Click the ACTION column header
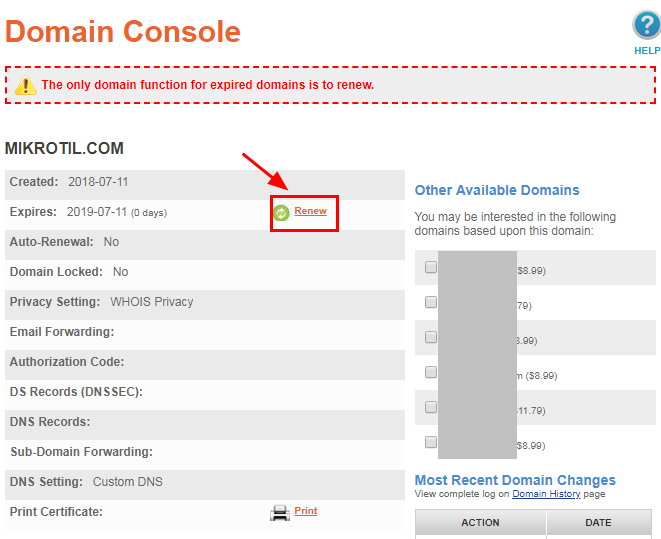Image resolution: width=661 pixels, height=539 pixels. [x=480, y=523]
